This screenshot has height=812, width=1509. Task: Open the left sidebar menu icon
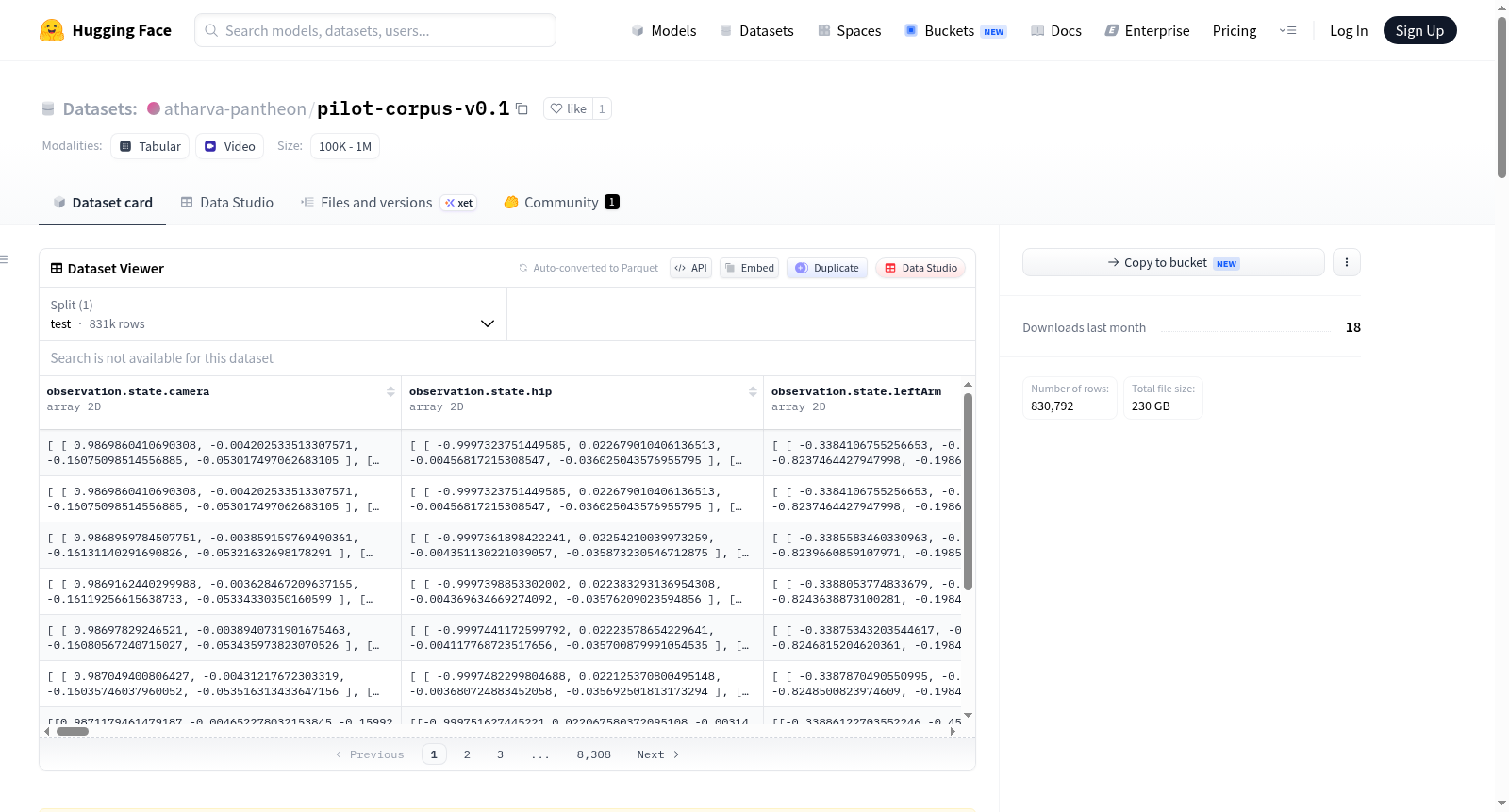(x=5, y=259)
